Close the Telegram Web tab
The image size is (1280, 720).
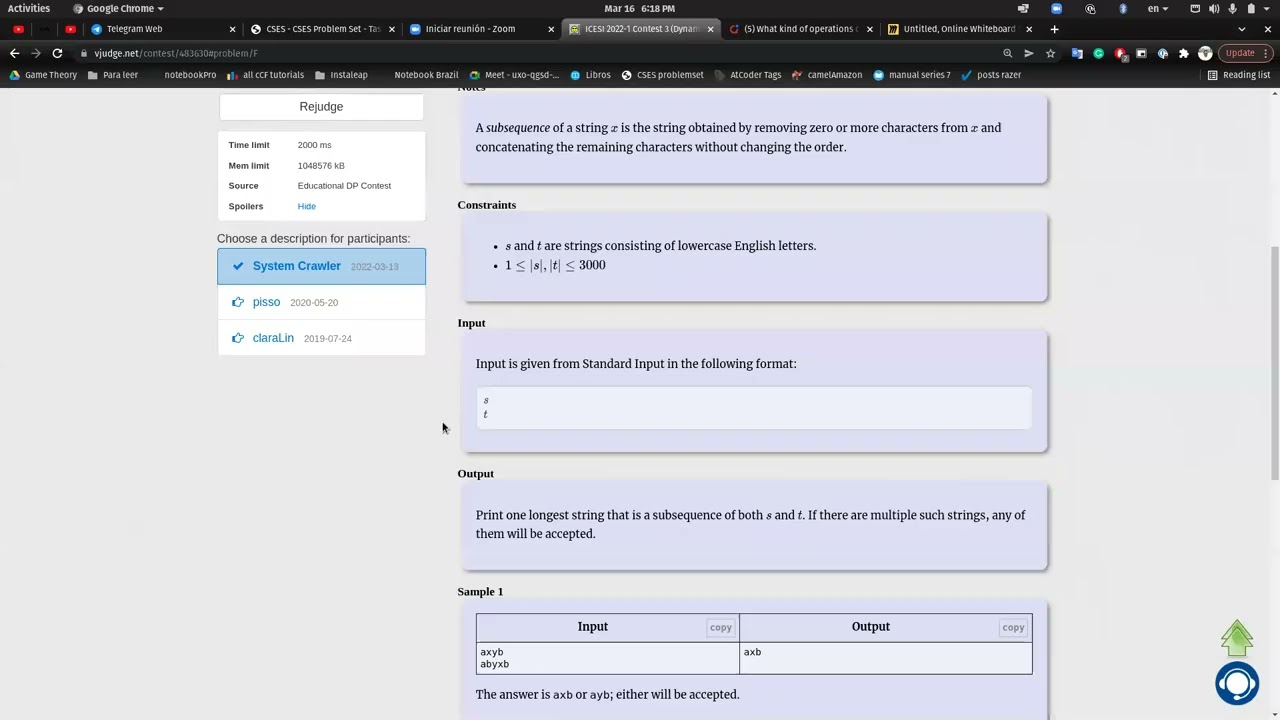pos(232,29)
